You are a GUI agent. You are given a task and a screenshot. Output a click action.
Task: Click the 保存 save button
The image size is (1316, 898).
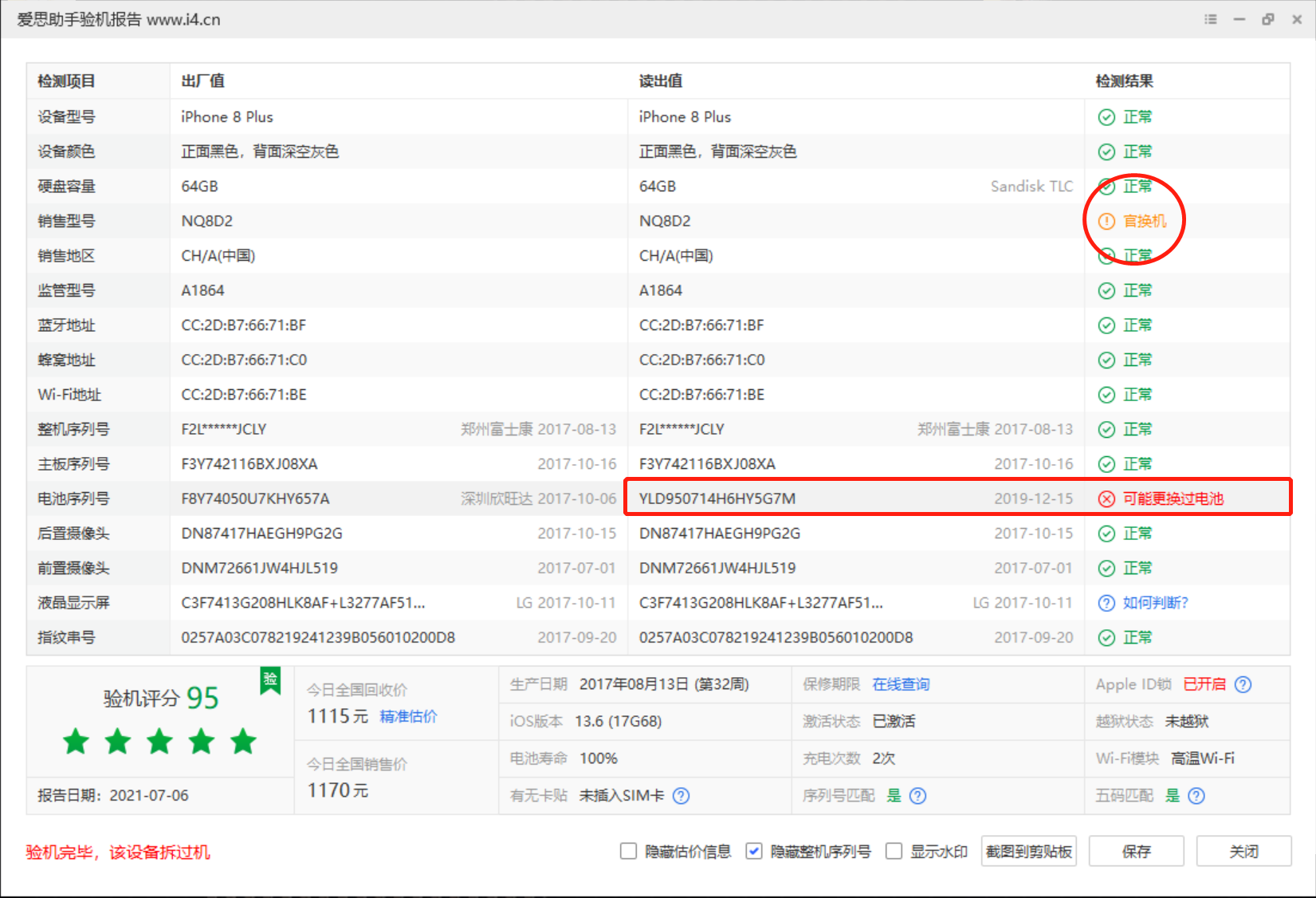coord(1136,851)
